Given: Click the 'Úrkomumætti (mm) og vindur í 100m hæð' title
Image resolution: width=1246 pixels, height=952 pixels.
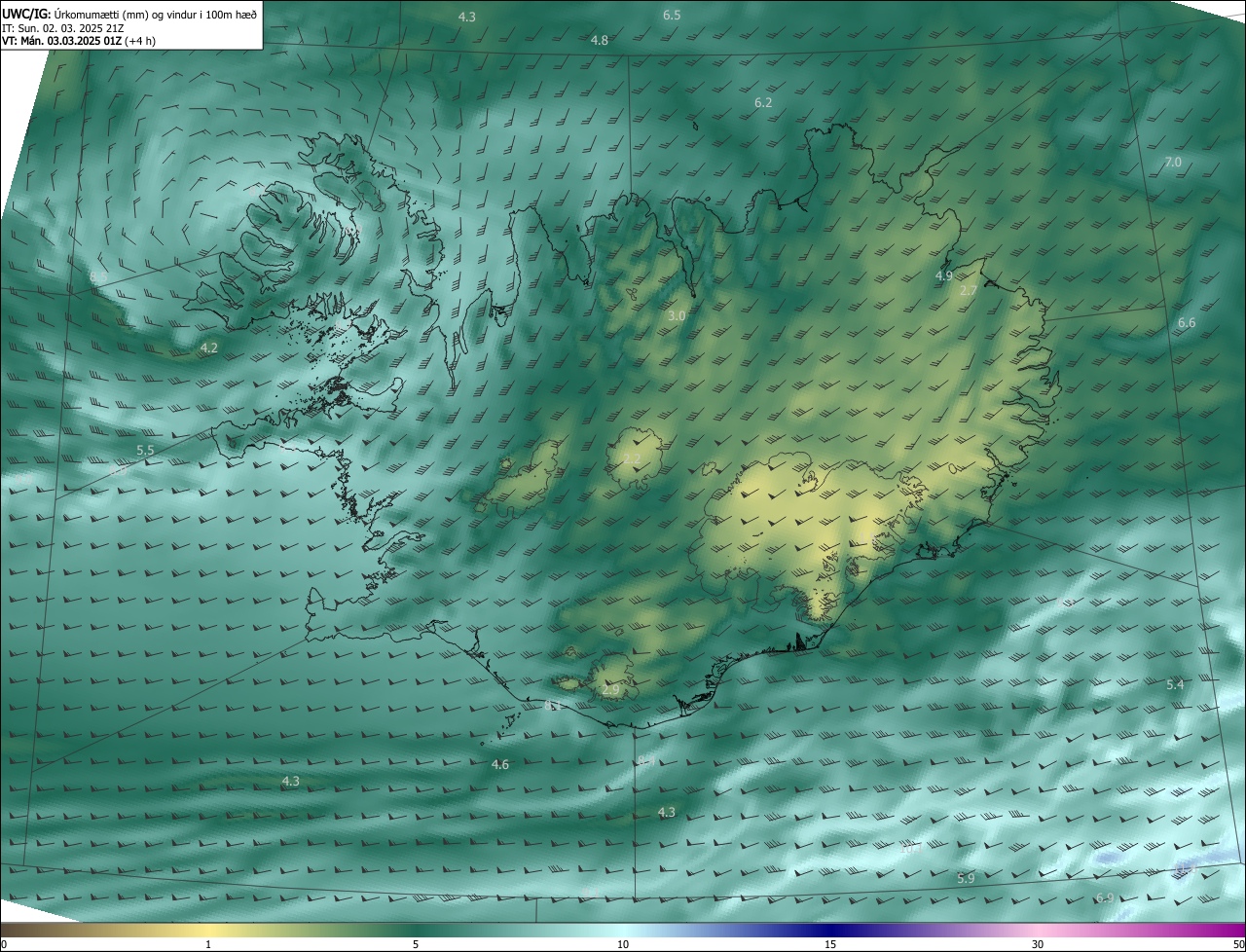Looking at the screenshot, I should pos(155,14).
